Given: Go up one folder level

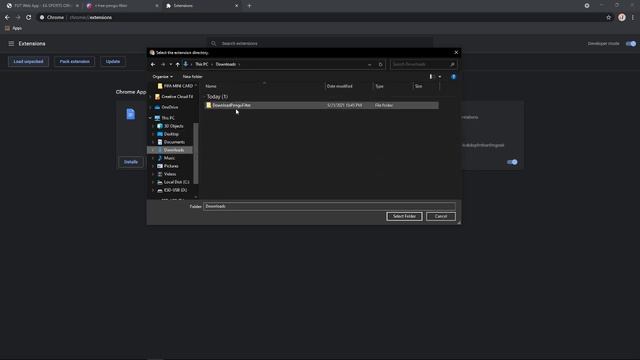Looking at the screenshot, I should 178,64.
